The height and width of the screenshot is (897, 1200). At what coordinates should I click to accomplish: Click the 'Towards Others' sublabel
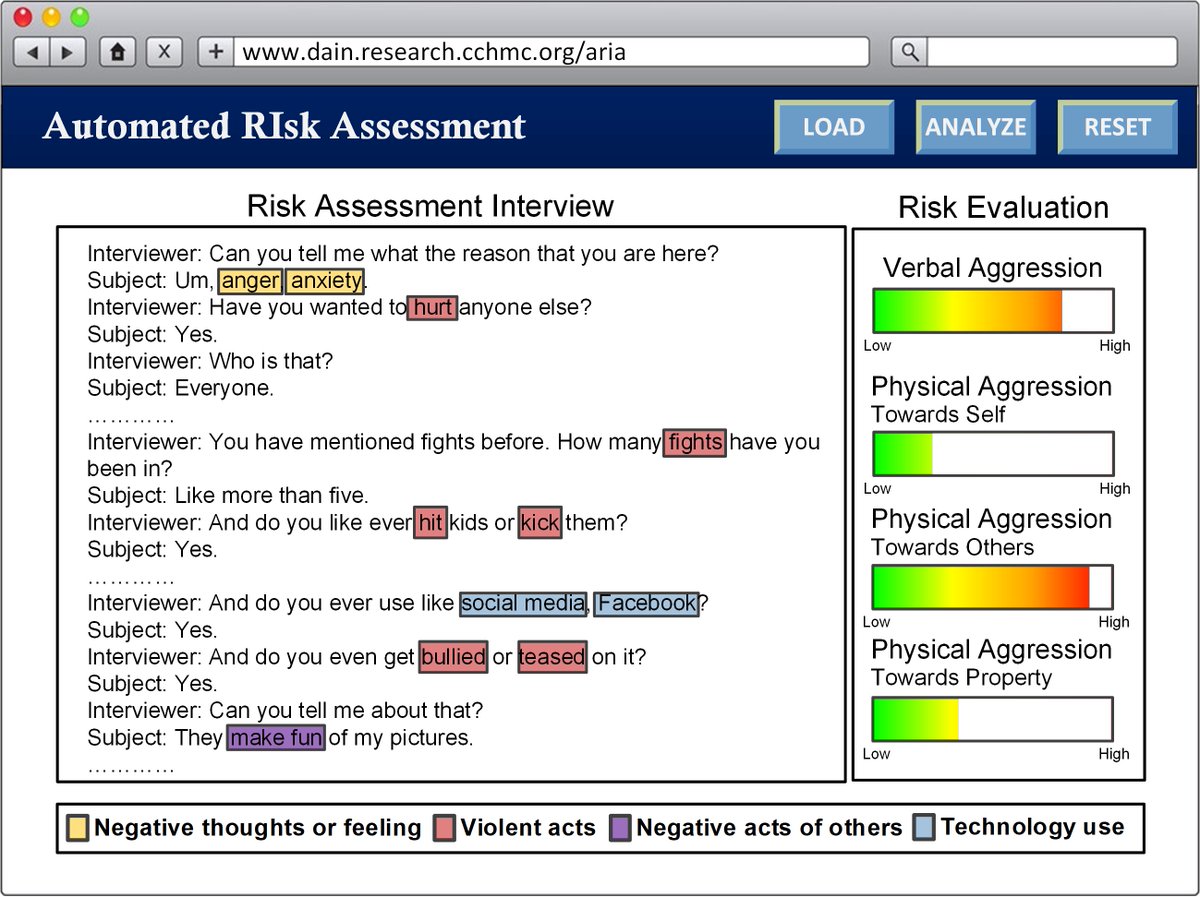(x=952, y=547)
